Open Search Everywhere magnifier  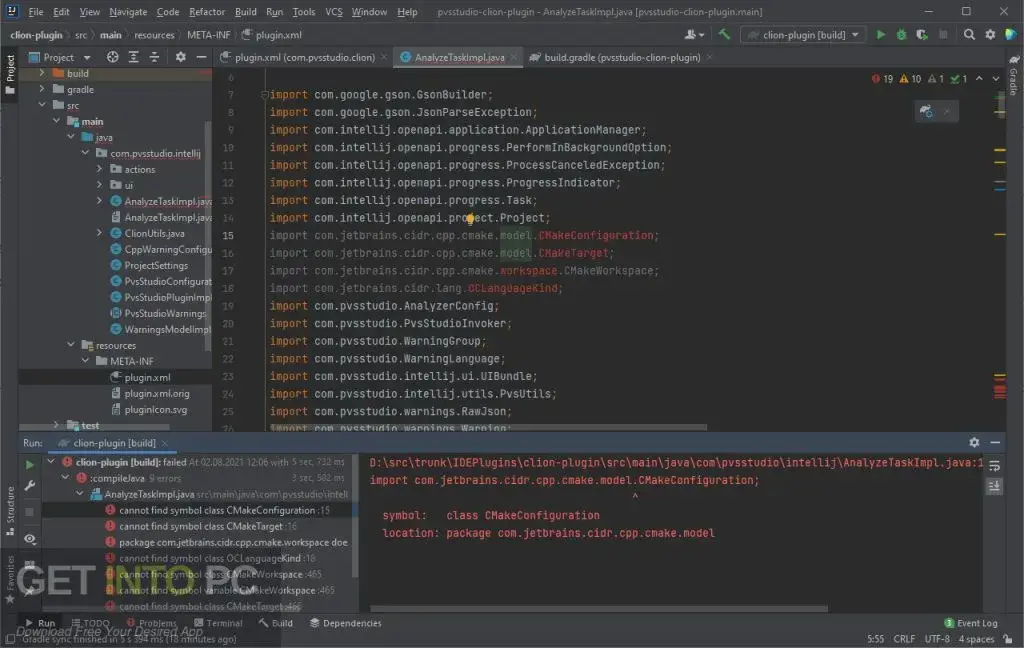(x=968, y=34)
